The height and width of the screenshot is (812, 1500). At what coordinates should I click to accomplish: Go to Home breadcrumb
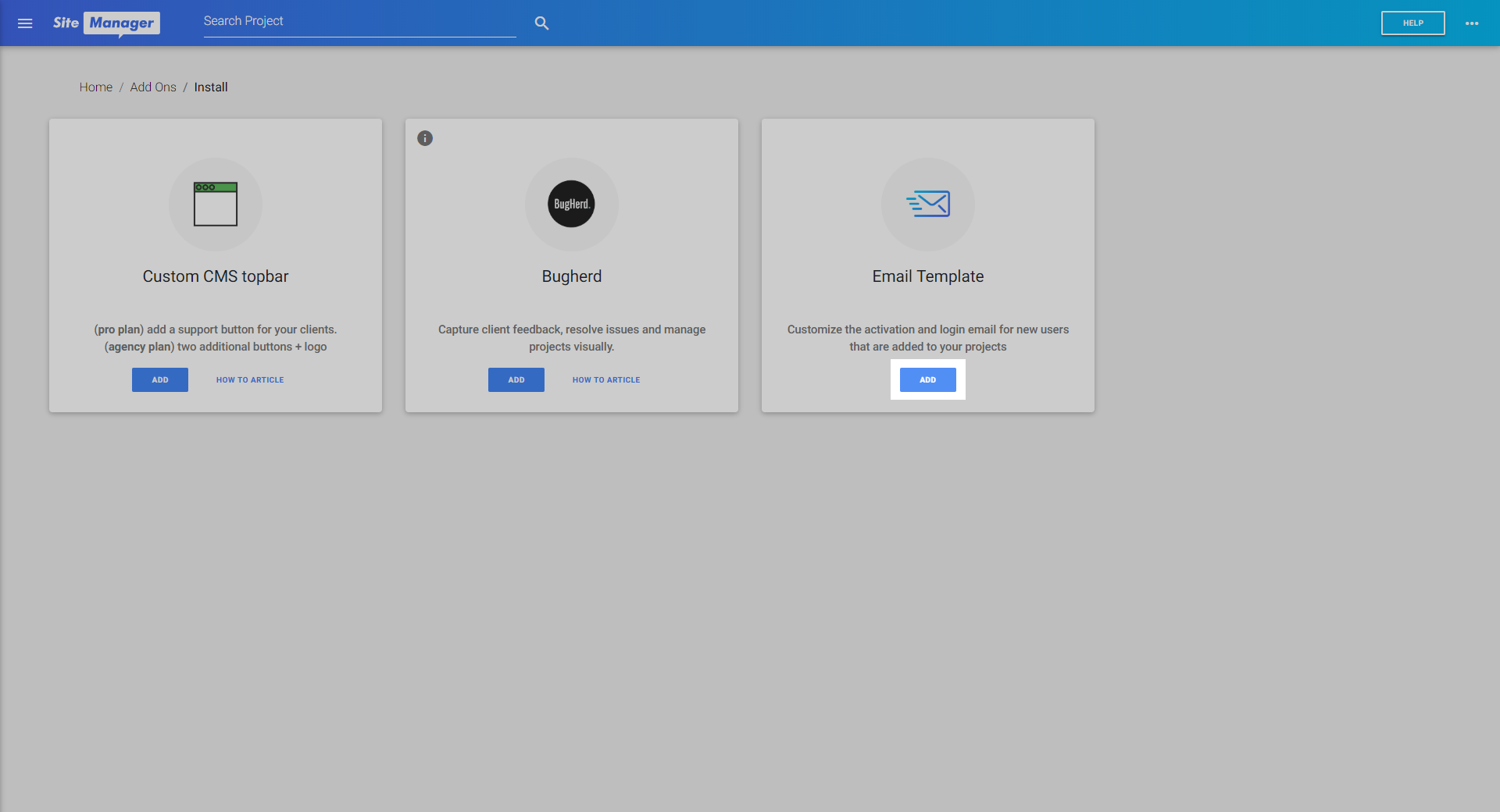96,87
